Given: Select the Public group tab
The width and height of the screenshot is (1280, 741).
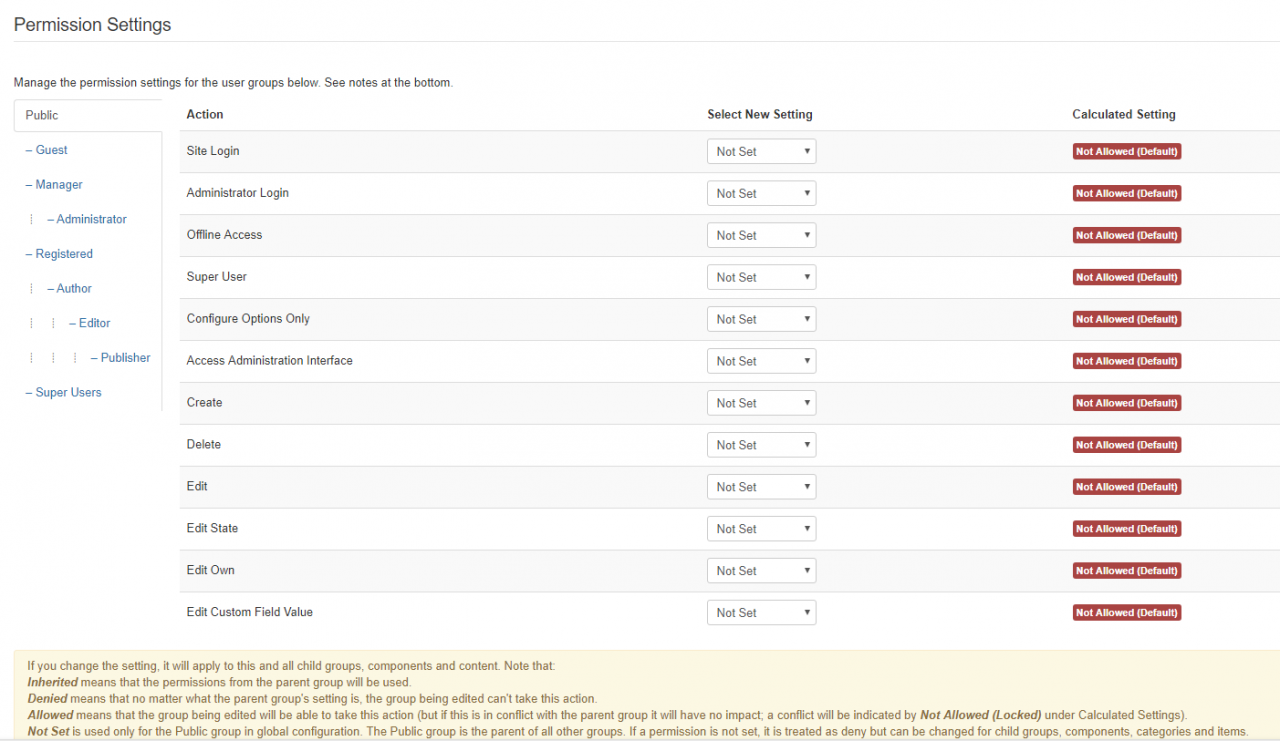Looking at the screenshot, I should [x=42, y=115].
